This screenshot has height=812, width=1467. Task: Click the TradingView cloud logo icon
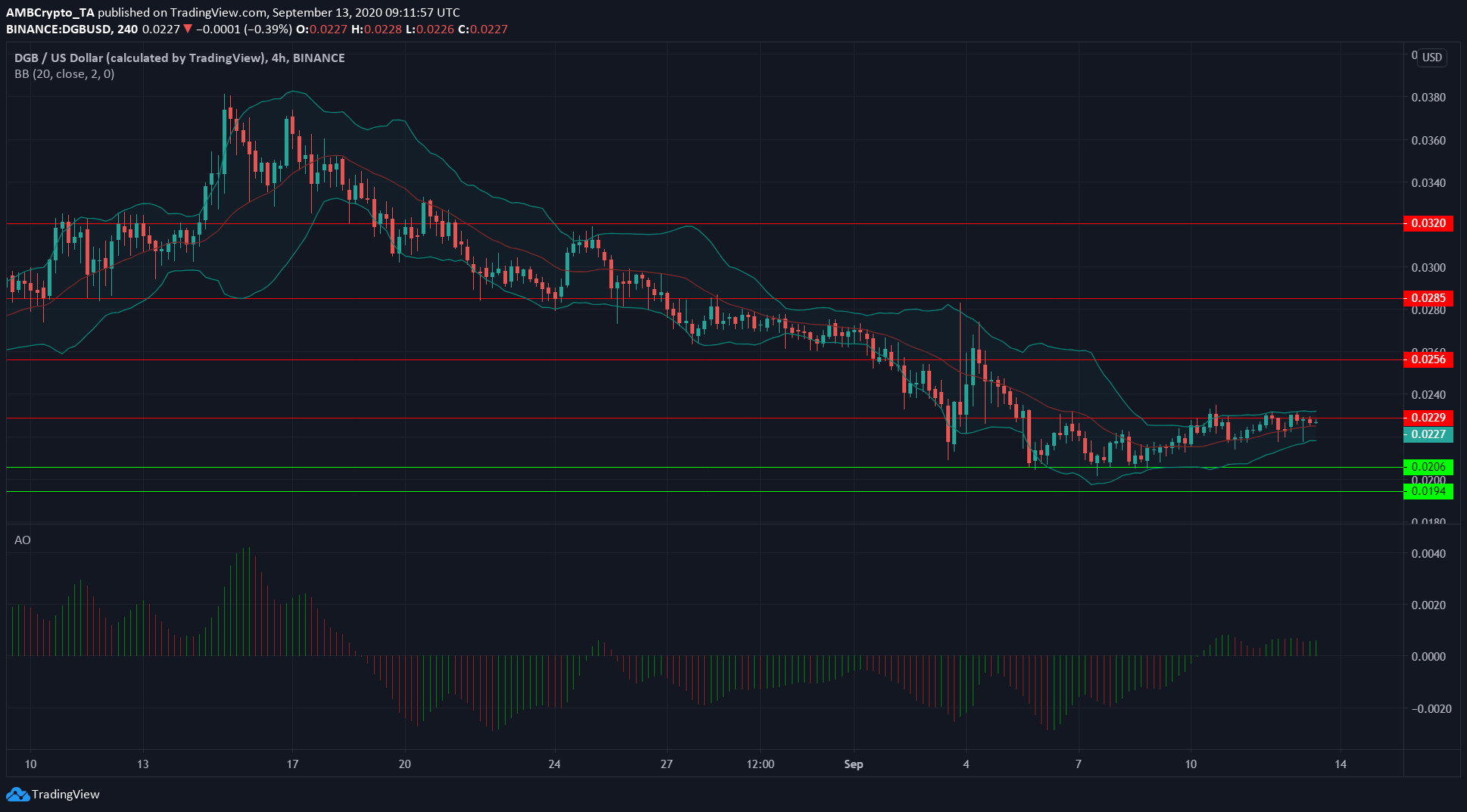18,795
